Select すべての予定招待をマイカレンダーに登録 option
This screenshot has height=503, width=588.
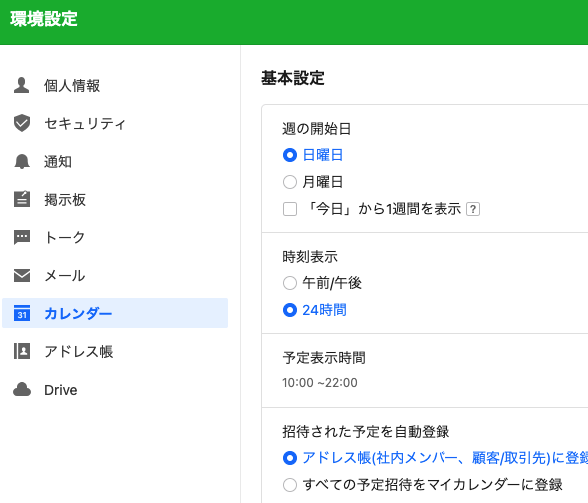point(290,485)
